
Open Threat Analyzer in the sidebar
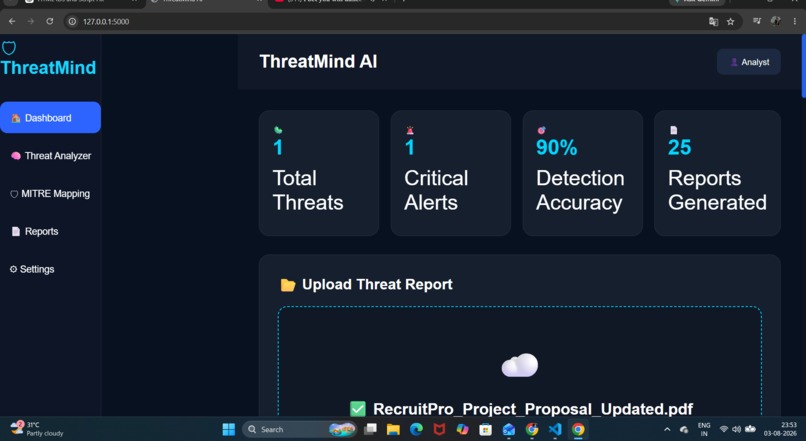coord(51,156)
